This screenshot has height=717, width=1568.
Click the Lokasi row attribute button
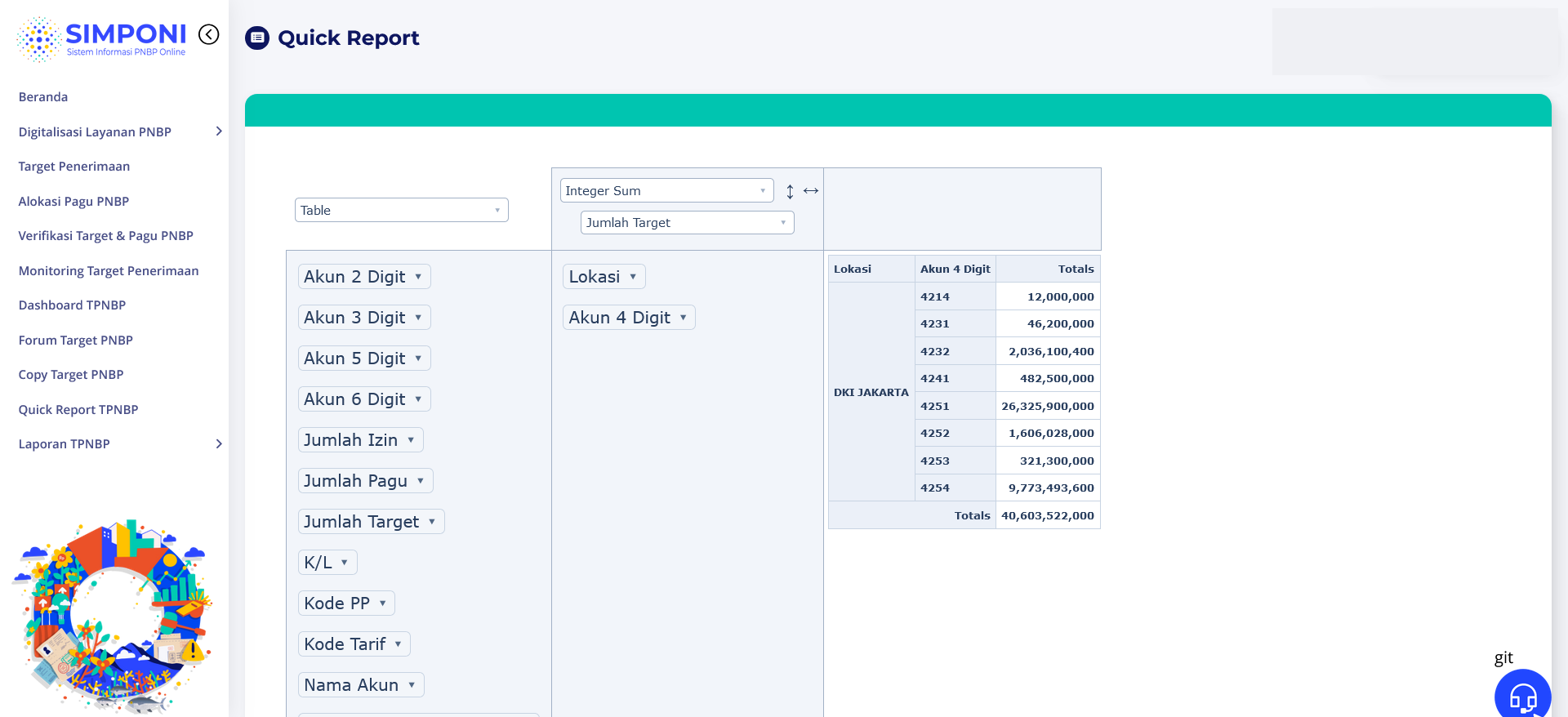click(x=595, y=277)
